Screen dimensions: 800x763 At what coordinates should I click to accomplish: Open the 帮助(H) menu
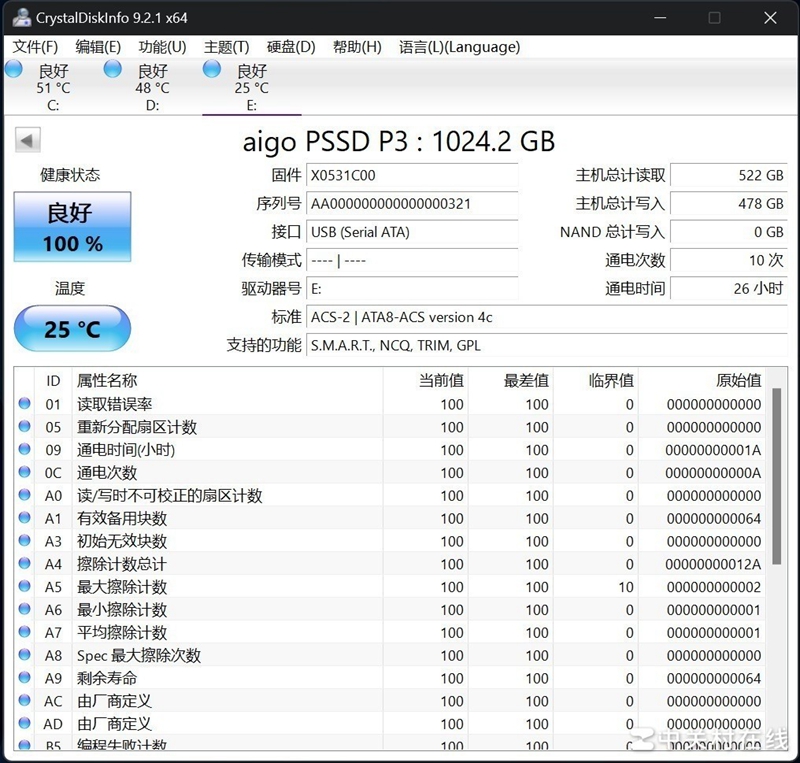tap(357, 47)
